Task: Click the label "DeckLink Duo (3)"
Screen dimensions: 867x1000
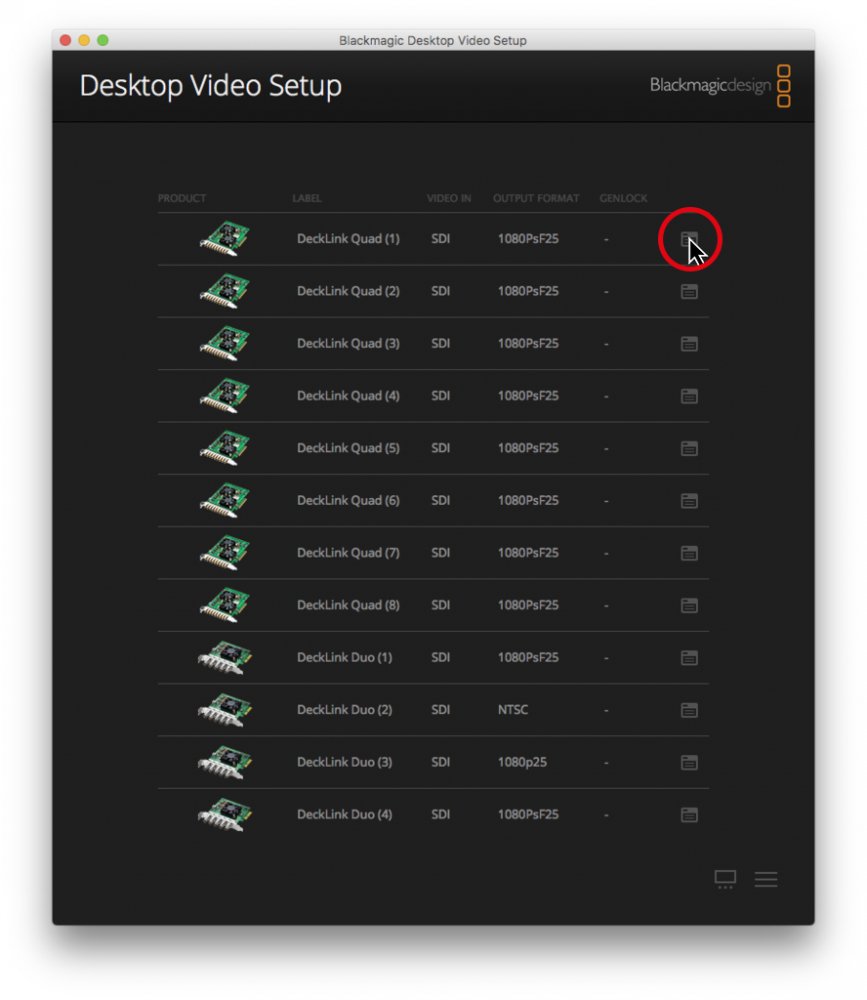Action: 345,761
